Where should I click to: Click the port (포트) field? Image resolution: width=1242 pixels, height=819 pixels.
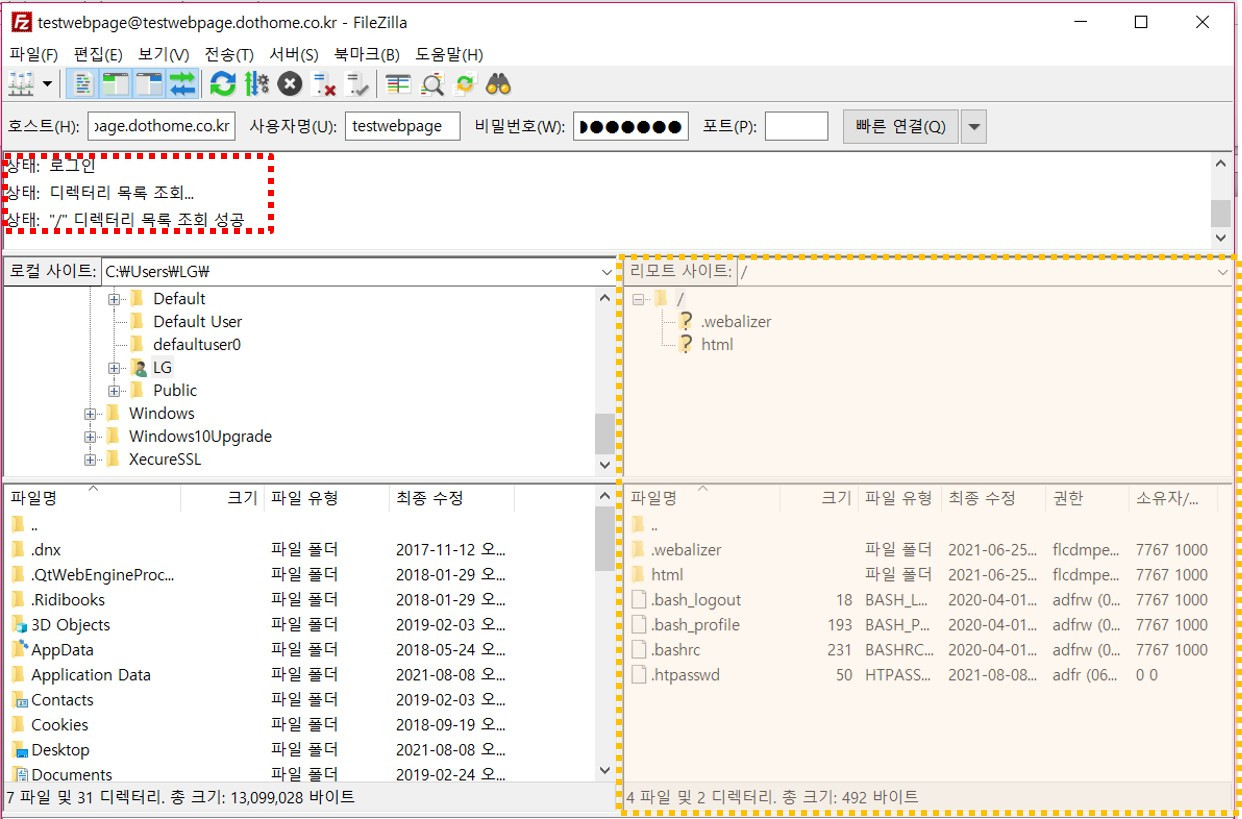tap(797, 127)
